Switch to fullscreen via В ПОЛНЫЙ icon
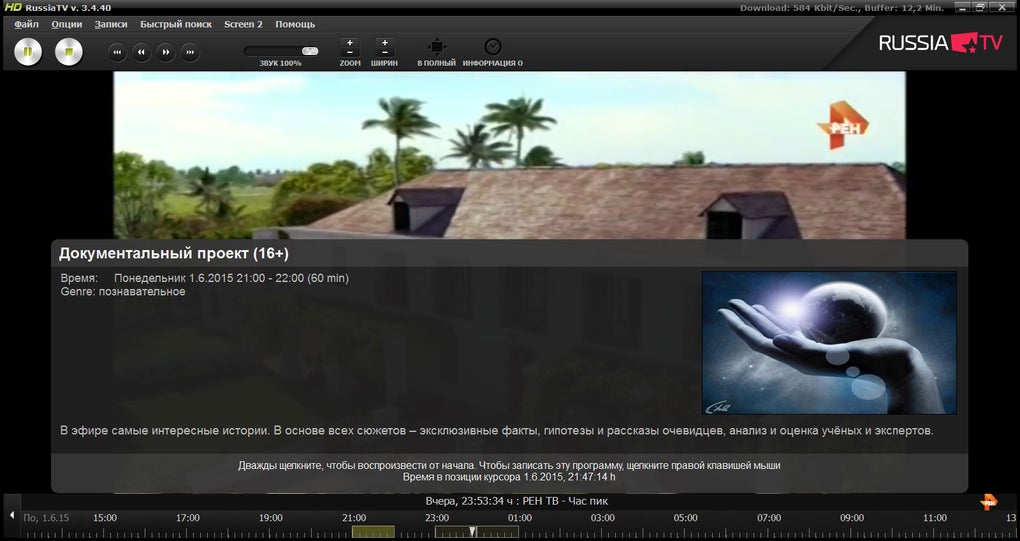 pos(436,47)
